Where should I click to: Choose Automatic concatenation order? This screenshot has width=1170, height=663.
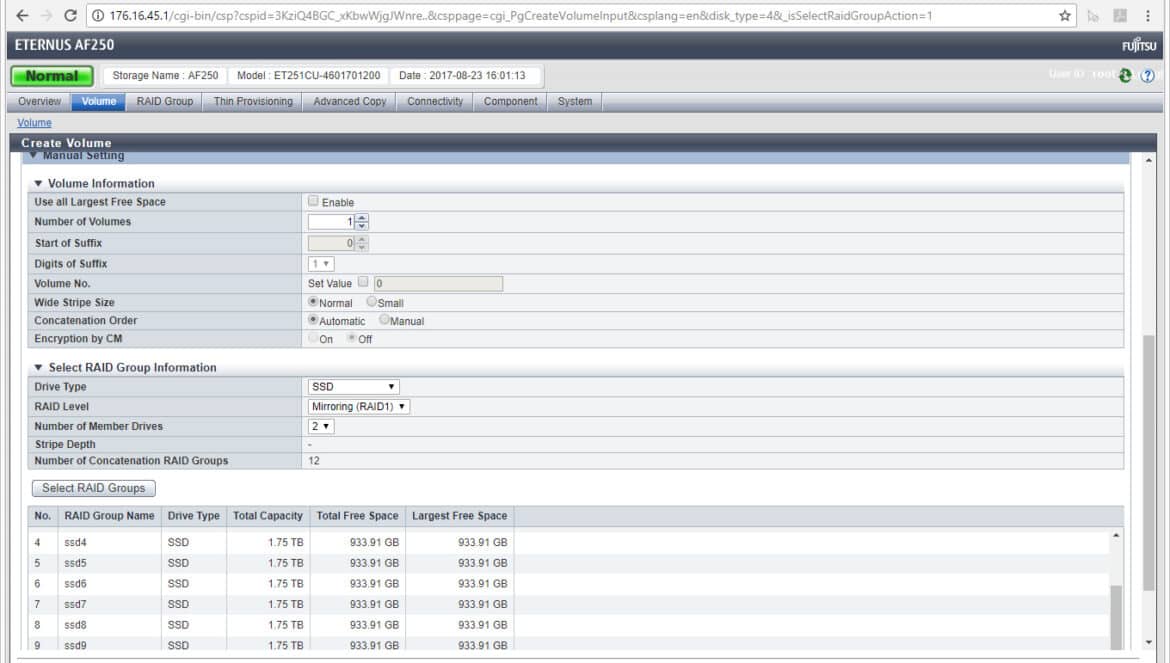tap(313, 319)
